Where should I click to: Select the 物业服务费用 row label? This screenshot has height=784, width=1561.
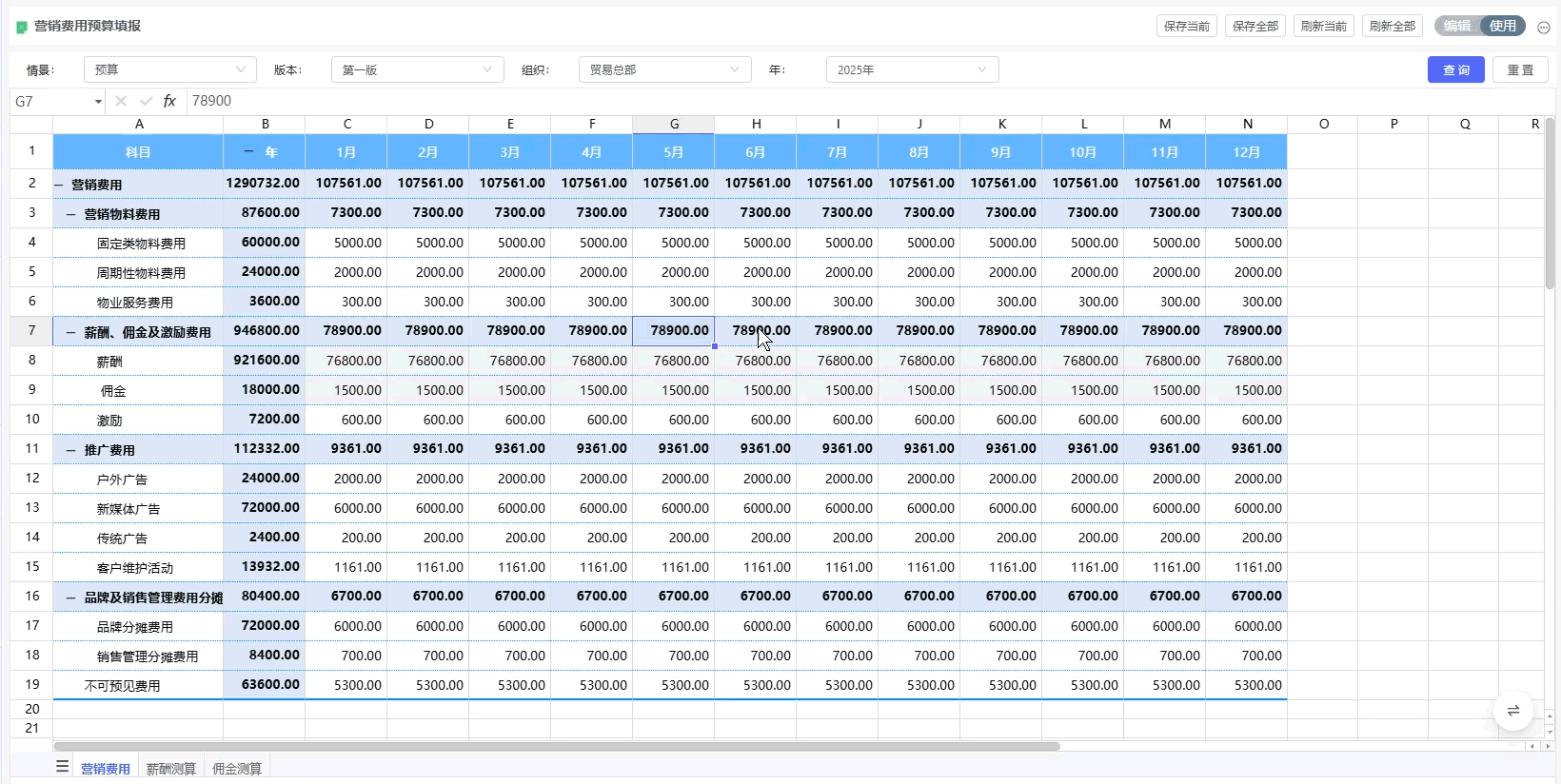click(134, 303)
